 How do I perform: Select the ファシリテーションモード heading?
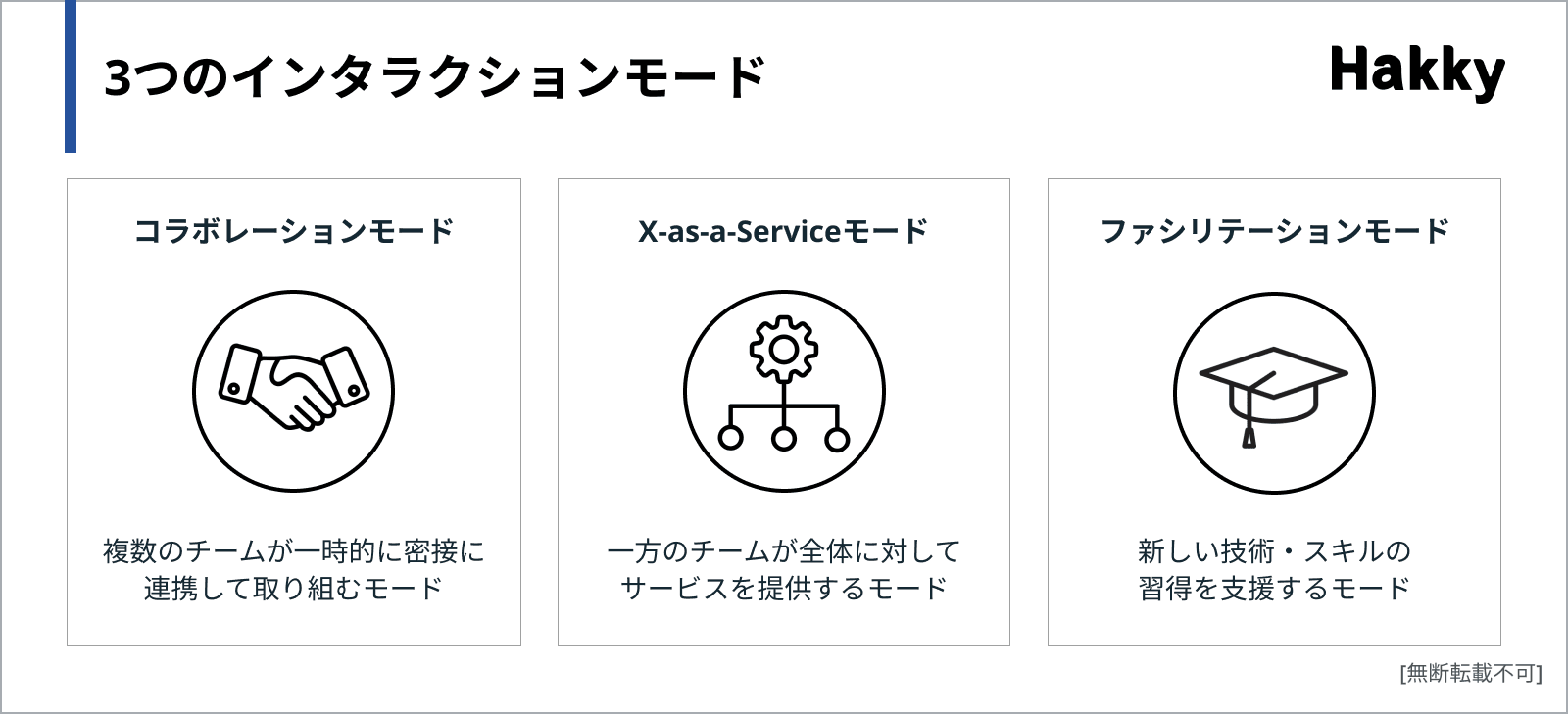1274,231
